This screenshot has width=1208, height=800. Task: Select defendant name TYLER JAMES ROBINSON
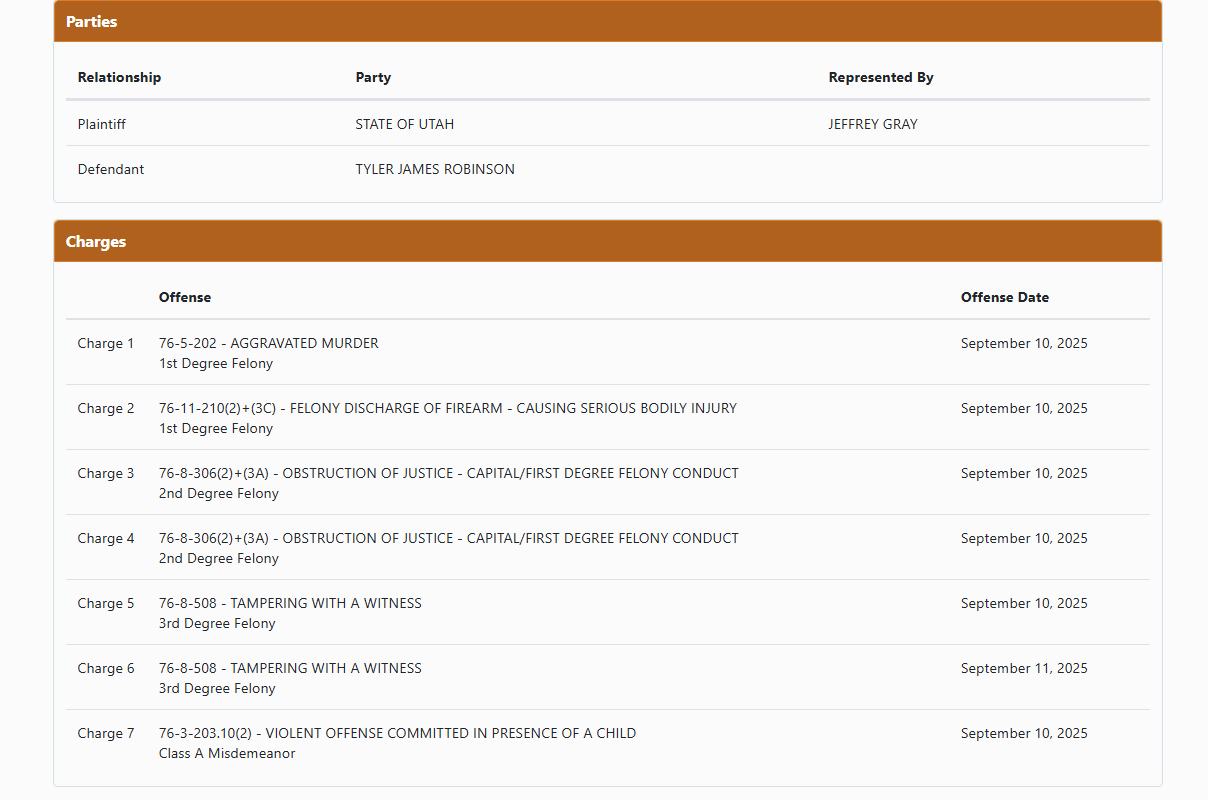pos(435,169)
